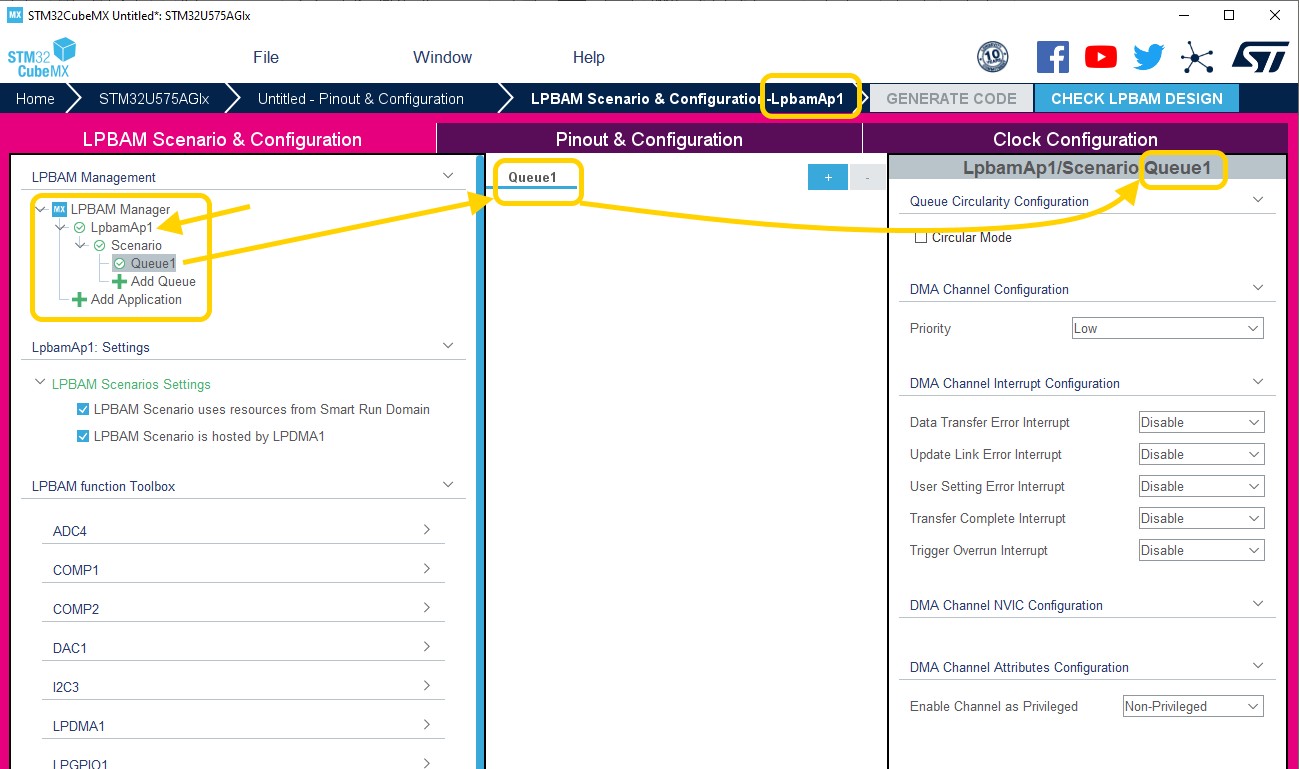The width and height of the screenshot is (1299, 769).
Task: Expand the I2C3 toolbox entry
Action: 427,685
